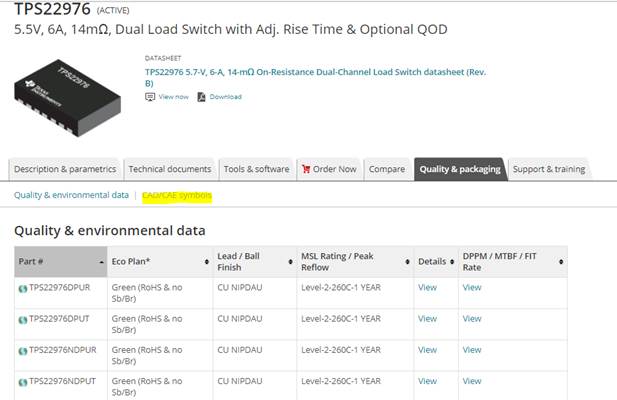Click Green (RoHS & no Sb/Br) in TPS22976NDPUR row
This screenshot has width=617, height=400.
pos(147,356)
